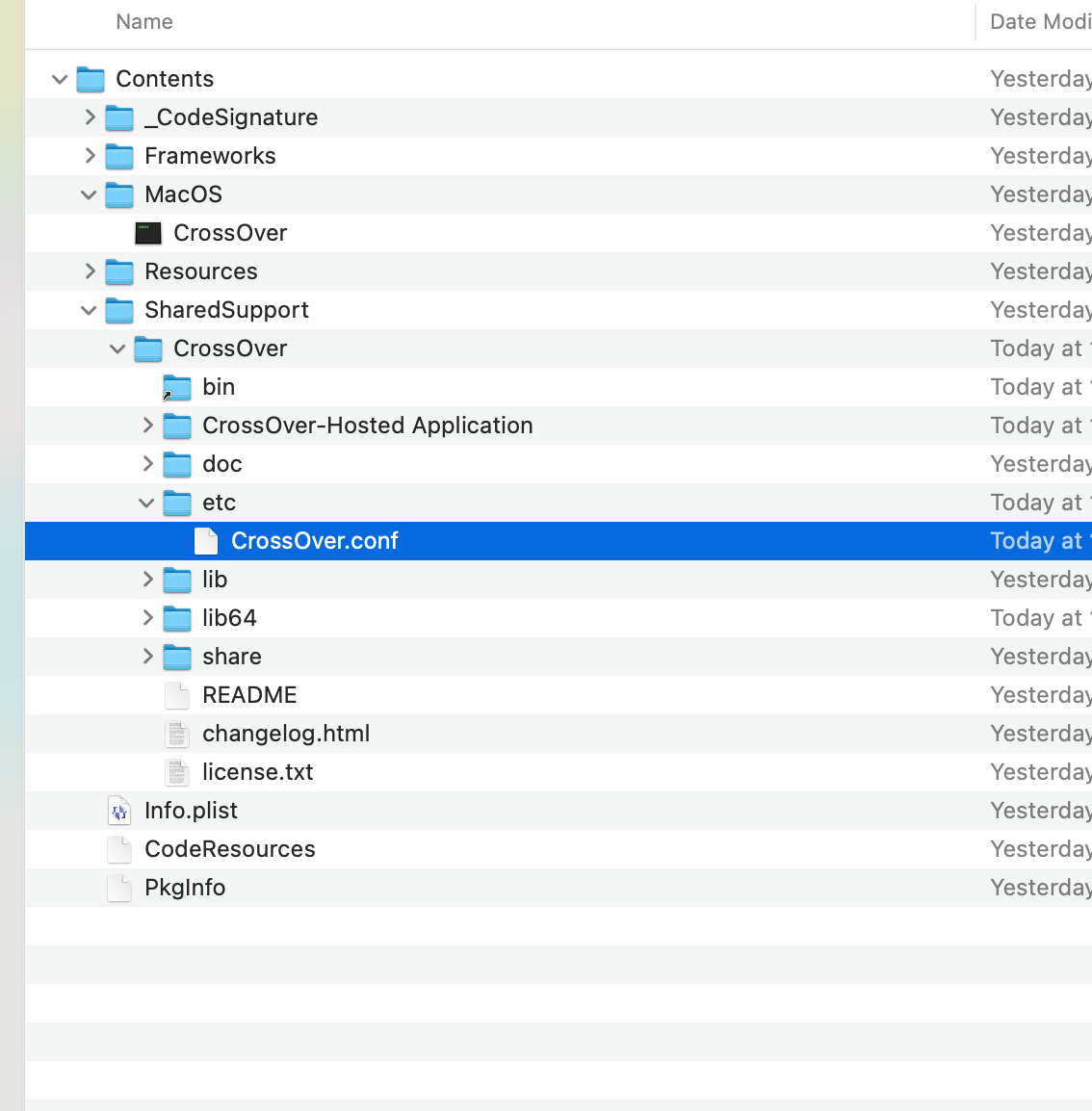Select the Frameworks row name

[x=211, y=156]
